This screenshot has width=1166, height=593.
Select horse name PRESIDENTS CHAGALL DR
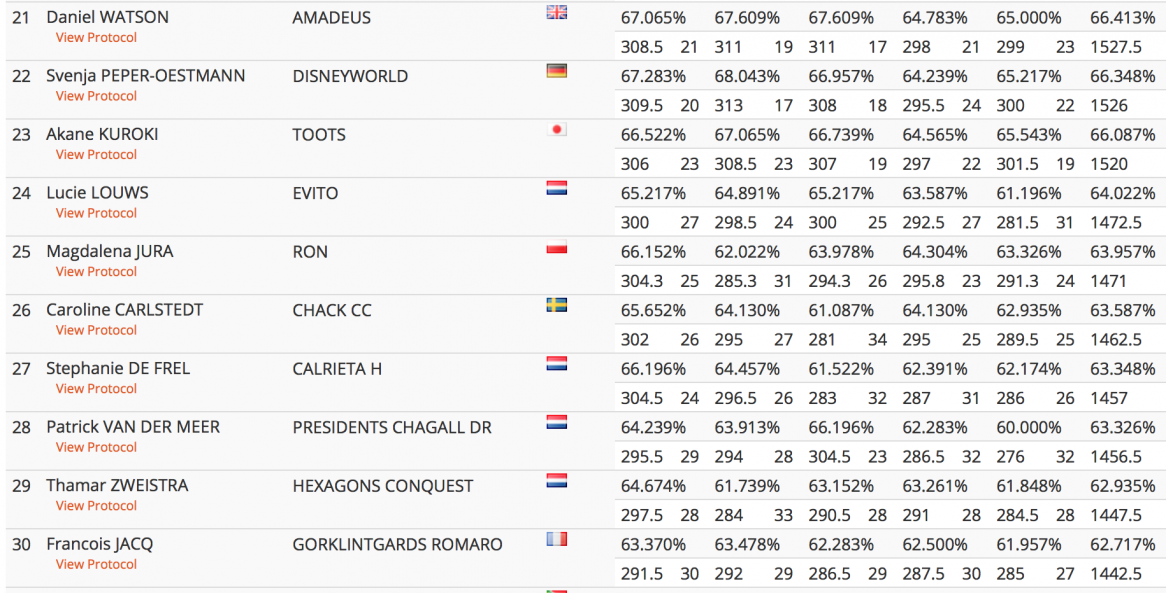pyautogui.click(x=392, y=427)
